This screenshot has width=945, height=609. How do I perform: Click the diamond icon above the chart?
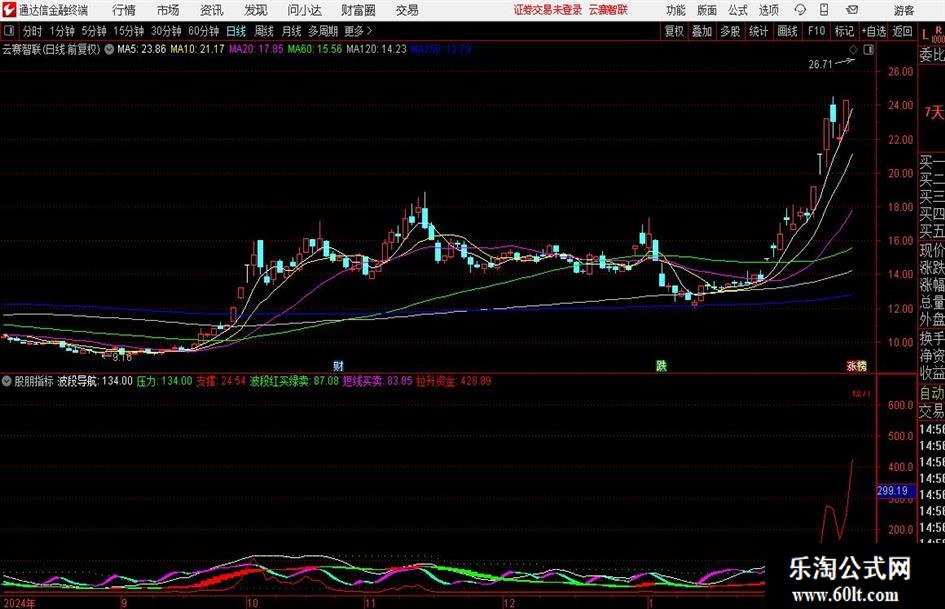coord(853,50)
